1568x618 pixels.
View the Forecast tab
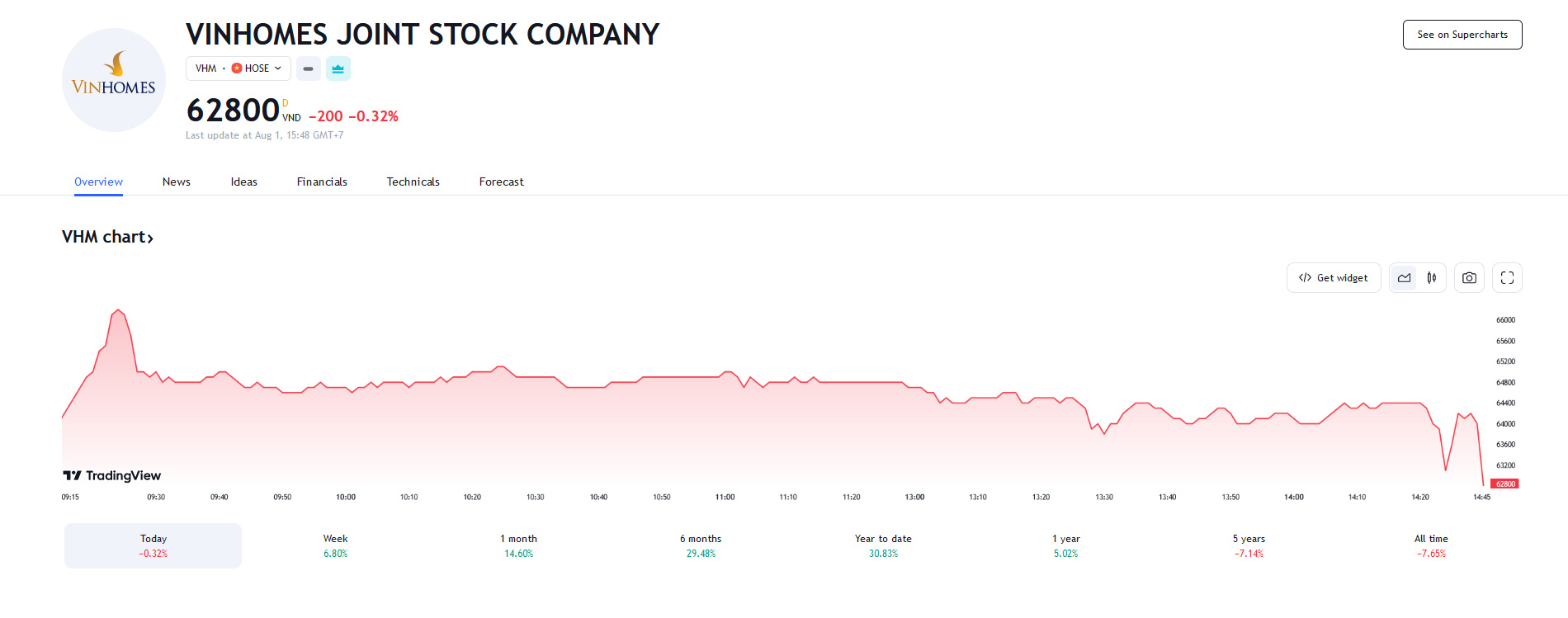pyautogui.click(x=502, y=182)
